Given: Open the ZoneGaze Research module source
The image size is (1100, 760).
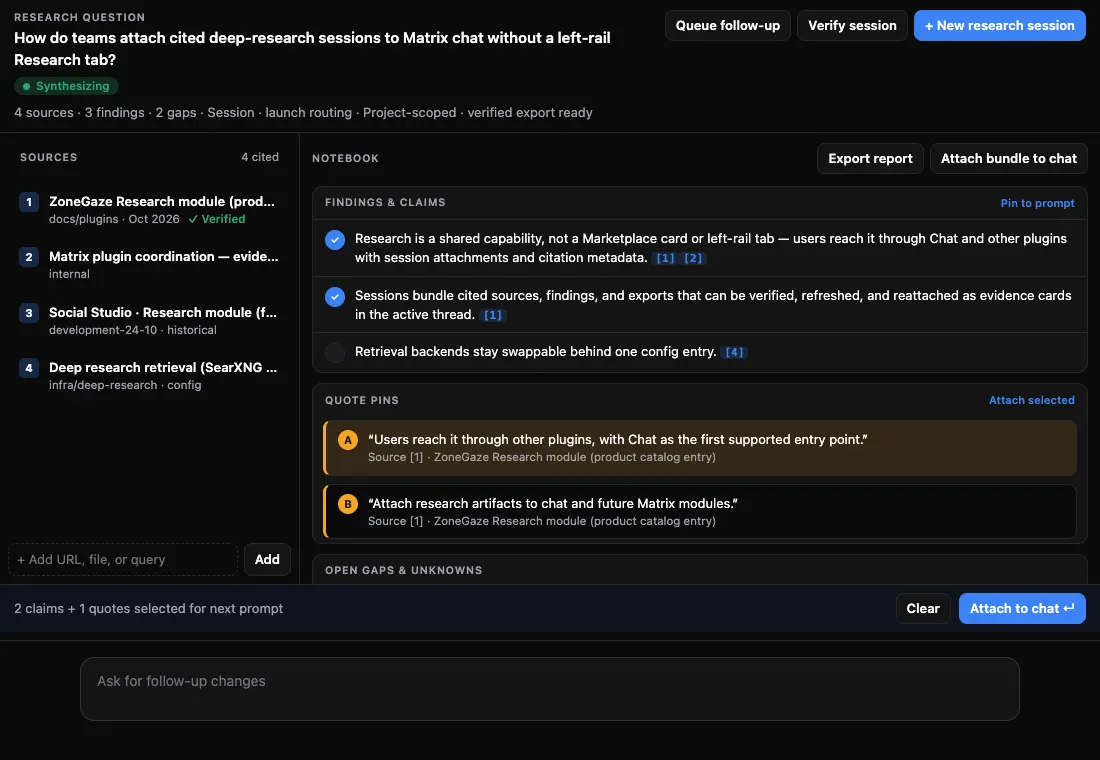Looking at the screenshot, I should coord(149,209).
